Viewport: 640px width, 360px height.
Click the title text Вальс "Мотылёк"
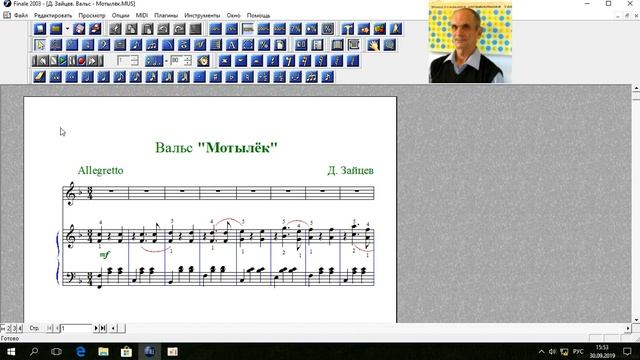216,147
